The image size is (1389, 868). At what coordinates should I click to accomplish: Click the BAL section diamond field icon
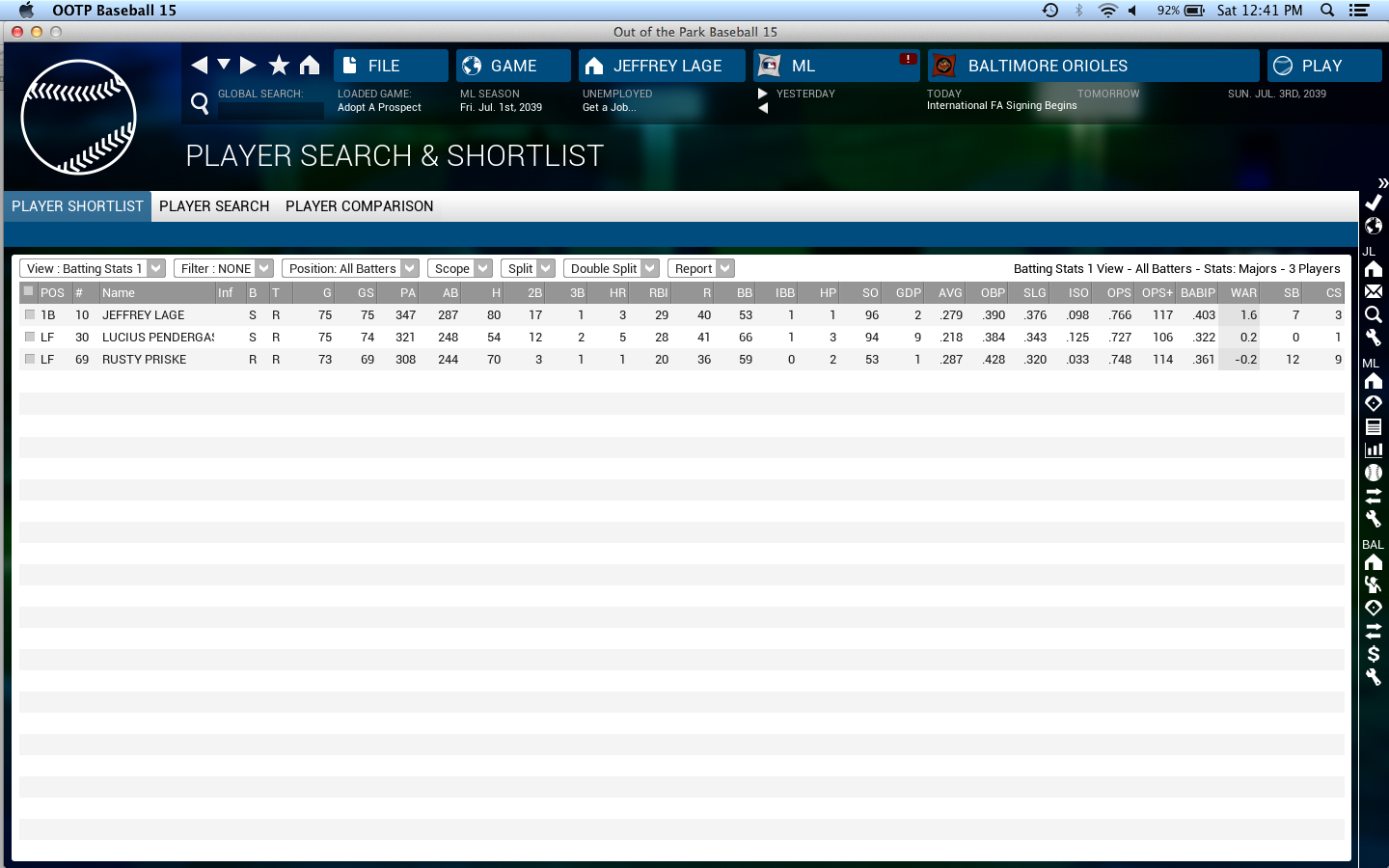click(x=1374, y=608)
